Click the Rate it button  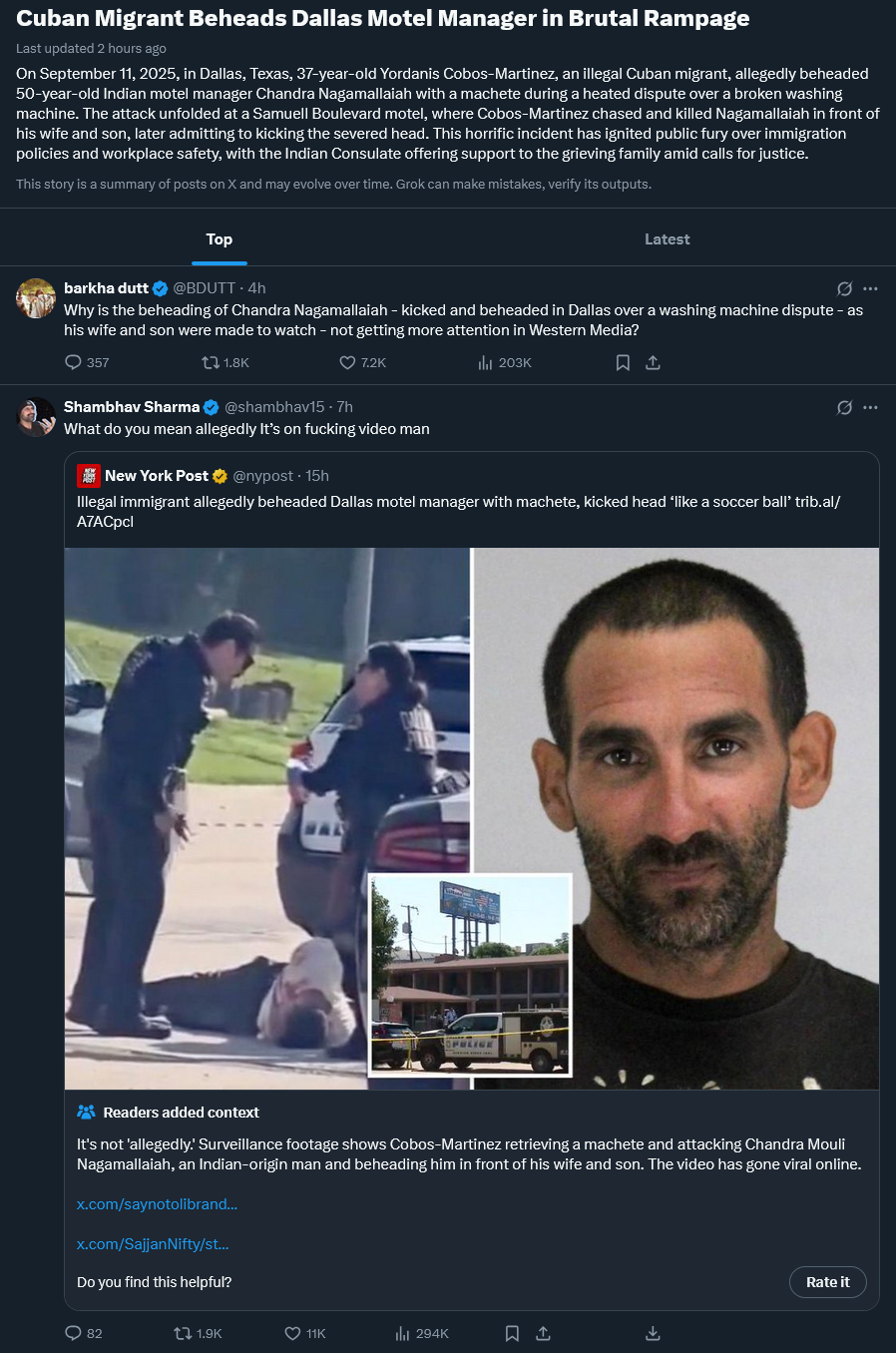pos(828,1282)
